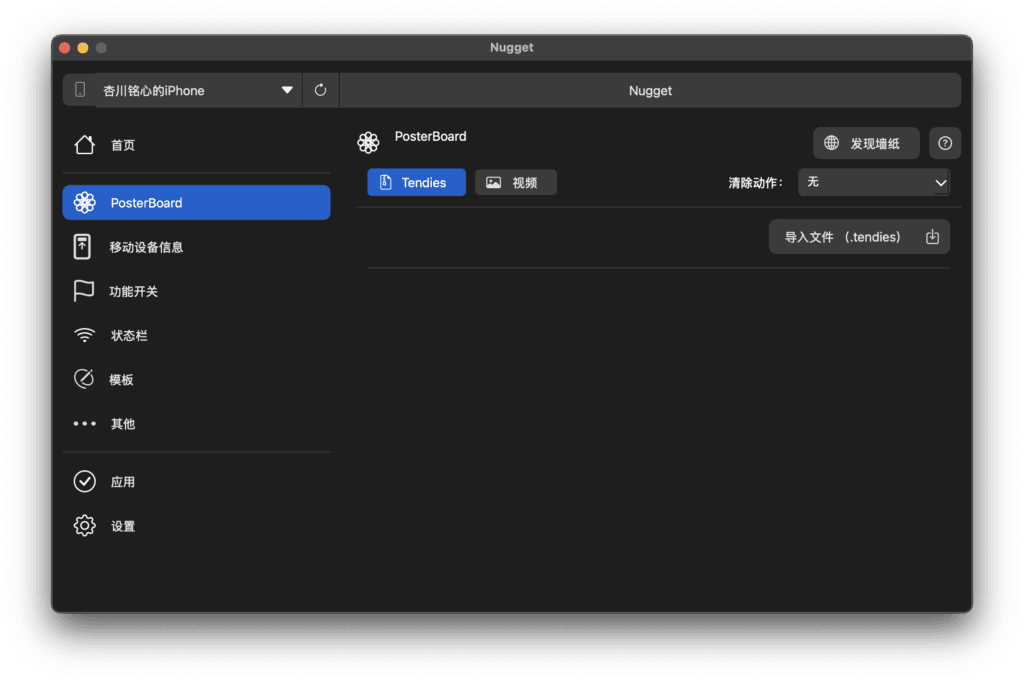Screen dimensions: 1024x681
Task: Click the Nugget title bar button
Action: pos(650,90)
